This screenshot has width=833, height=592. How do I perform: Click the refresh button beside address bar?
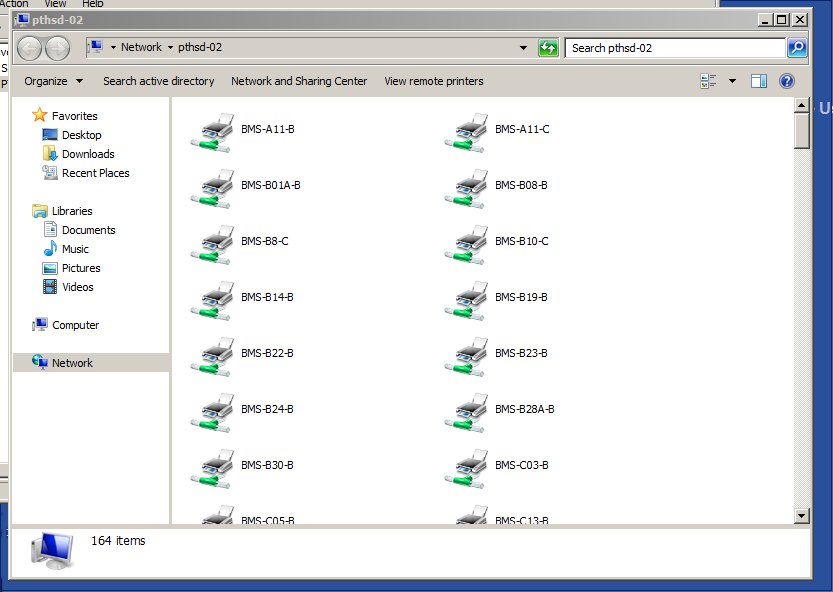point(548,48)
